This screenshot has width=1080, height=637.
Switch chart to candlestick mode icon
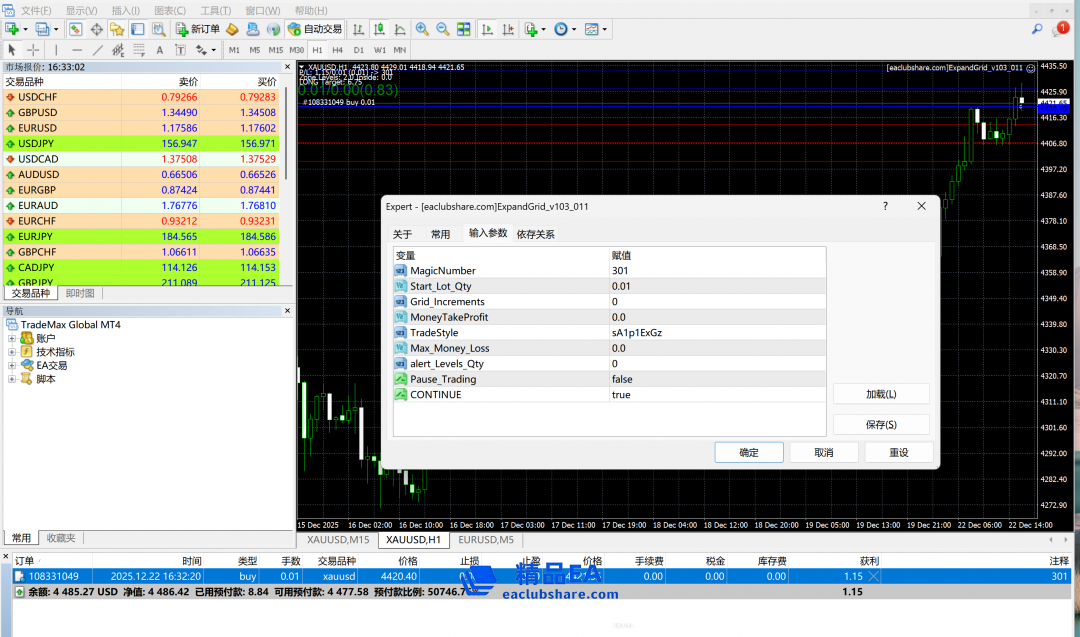tap(379, 29)
